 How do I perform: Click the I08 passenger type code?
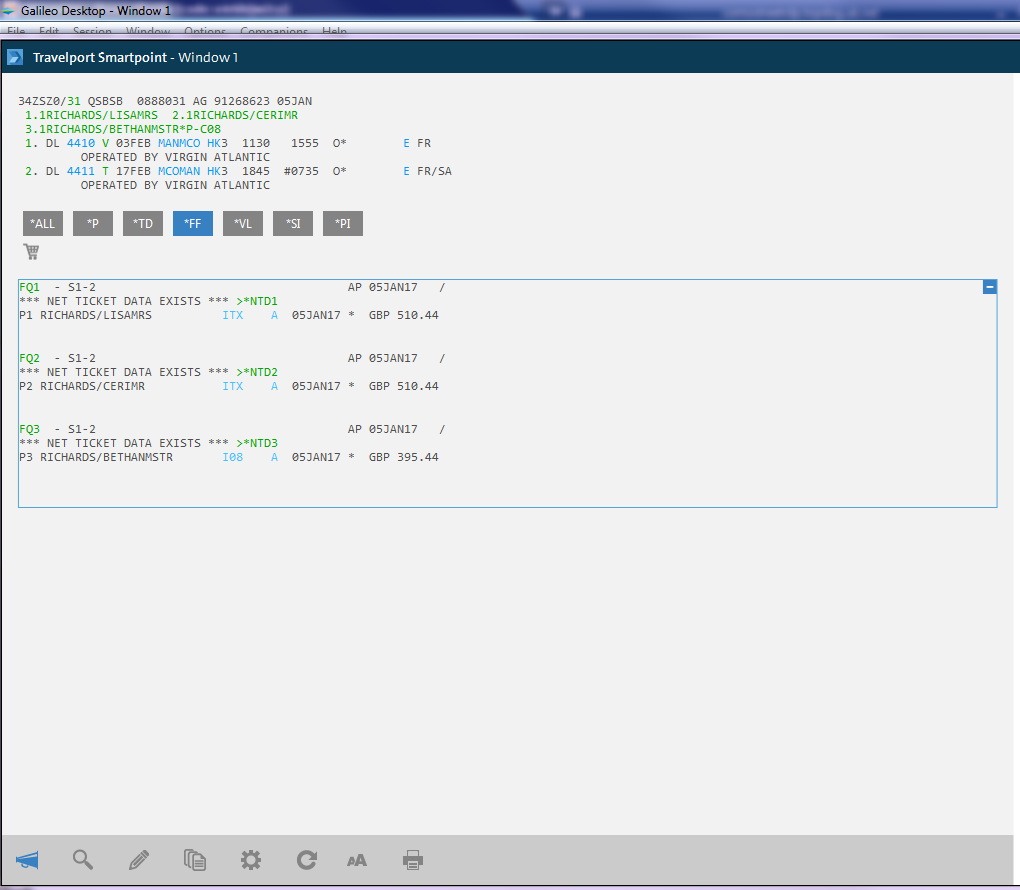(233, 457)
